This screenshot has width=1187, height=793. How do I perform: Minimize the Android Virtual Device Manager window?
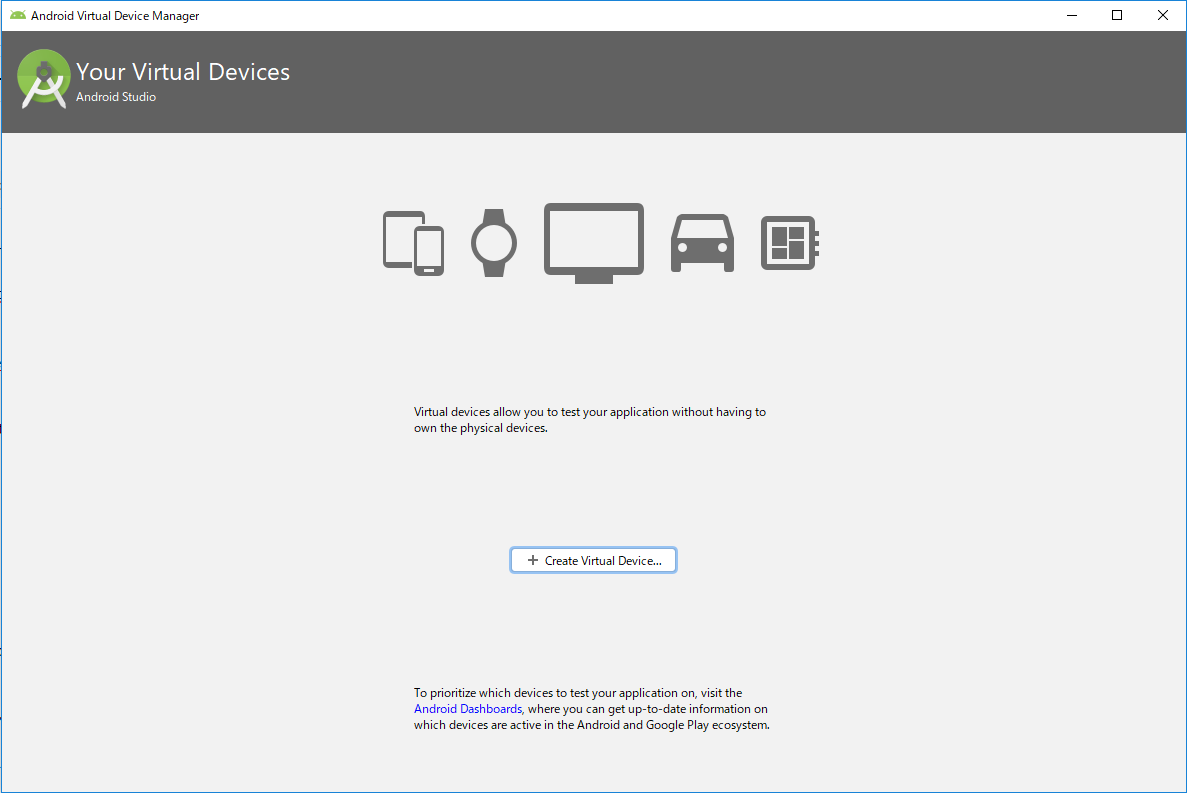[1071, 15]
